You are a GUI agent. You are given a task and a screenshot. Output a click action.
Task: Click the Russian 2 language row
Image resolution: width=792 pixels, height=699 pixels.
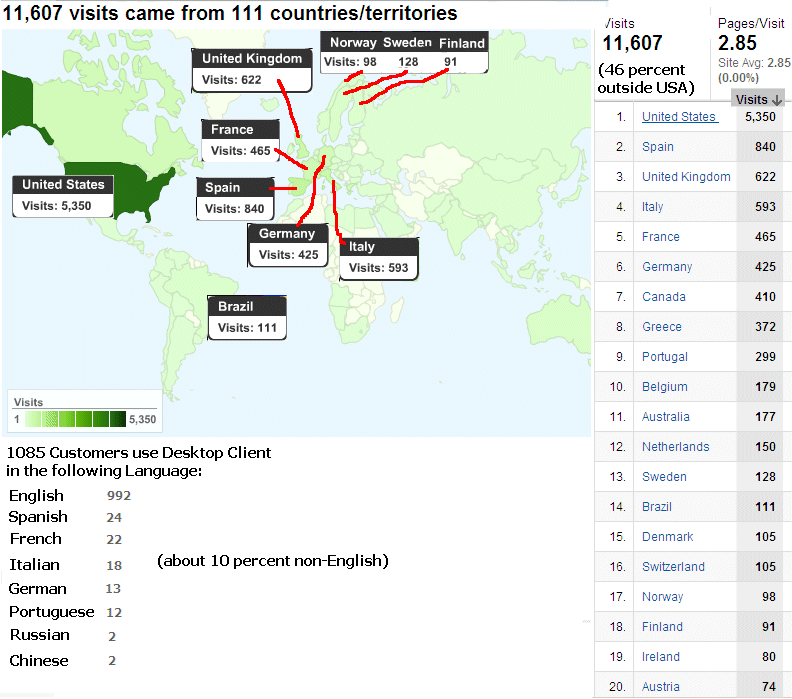click(63, 635)
